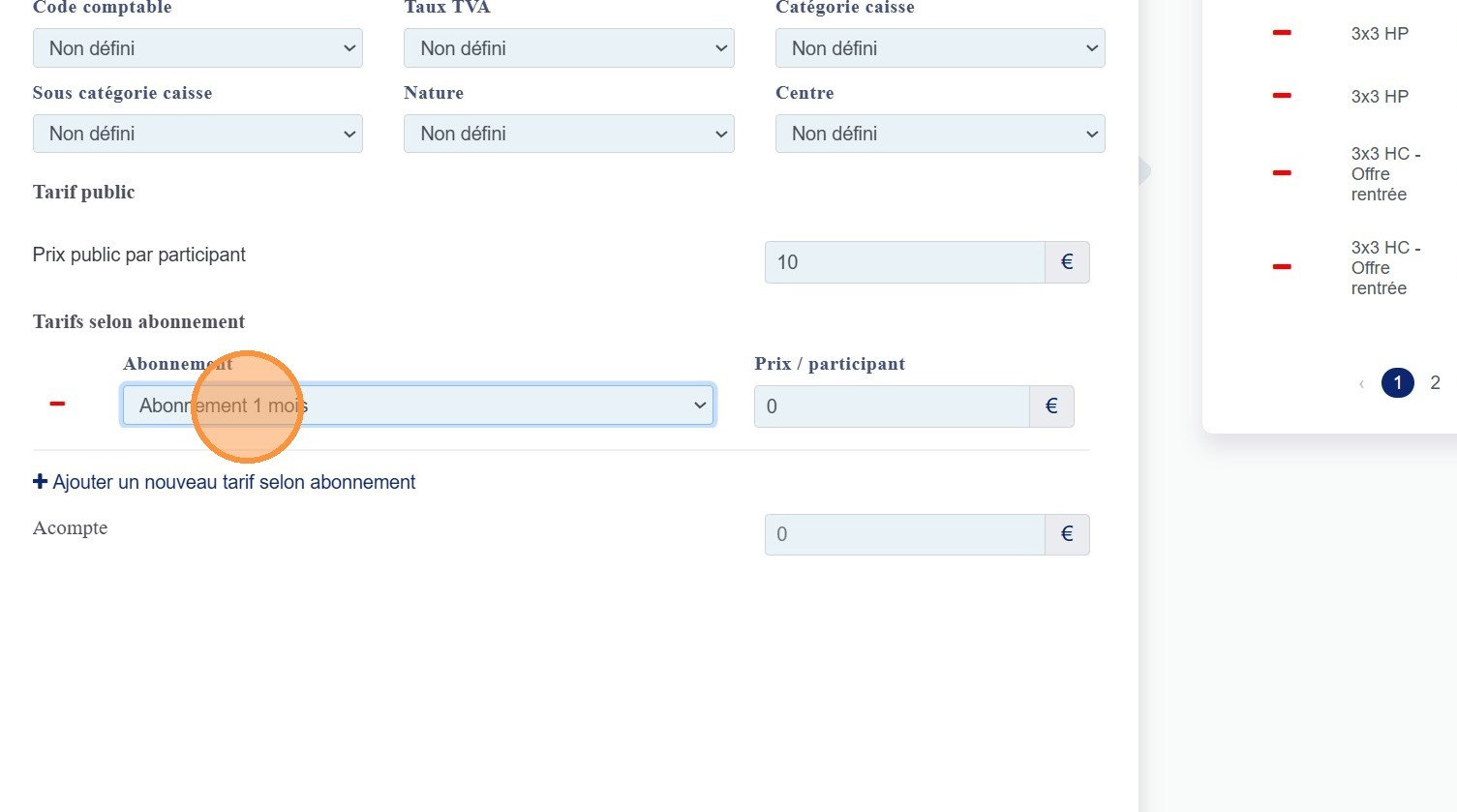Remove the first 3x3 HC - Offre rentrée entry
The width and height of the screenshot is (1457, 812).
pos(1282,173)
